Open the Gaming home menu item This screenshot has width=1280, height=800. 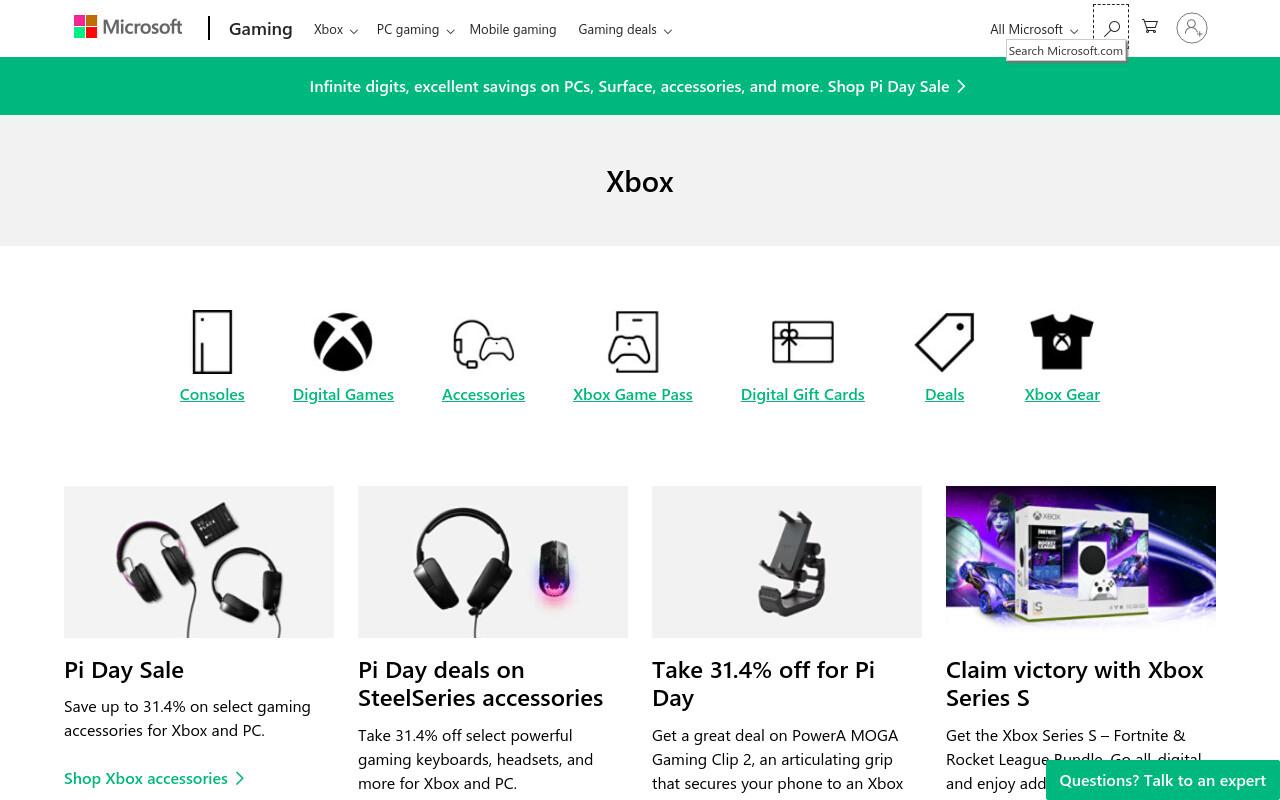click(x=260, y=29)
